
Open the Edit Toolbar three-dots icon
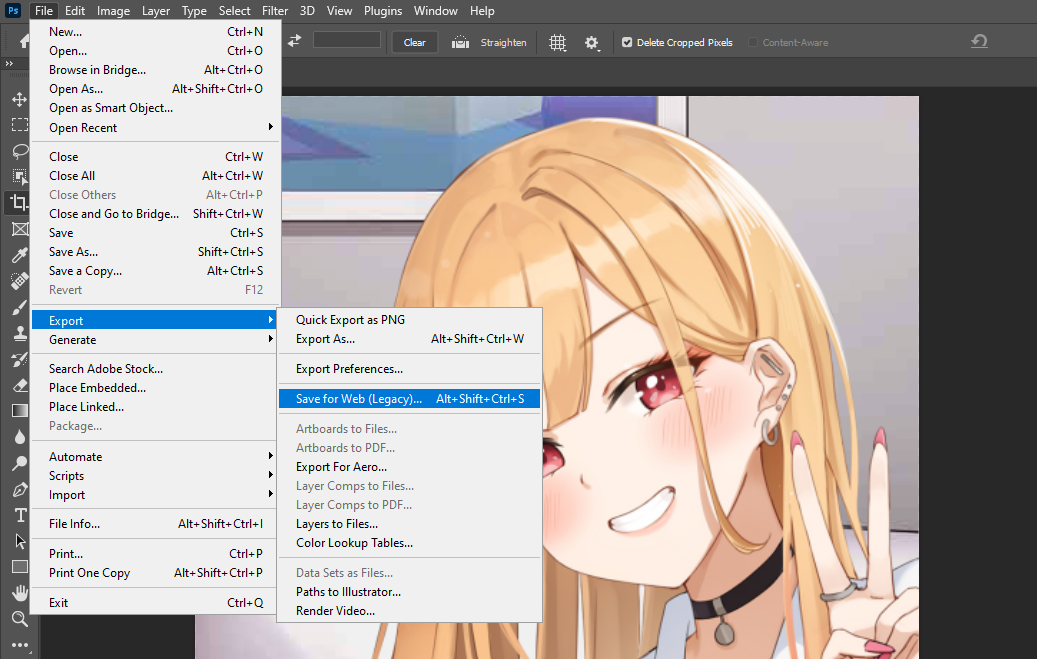pos(20,645)
